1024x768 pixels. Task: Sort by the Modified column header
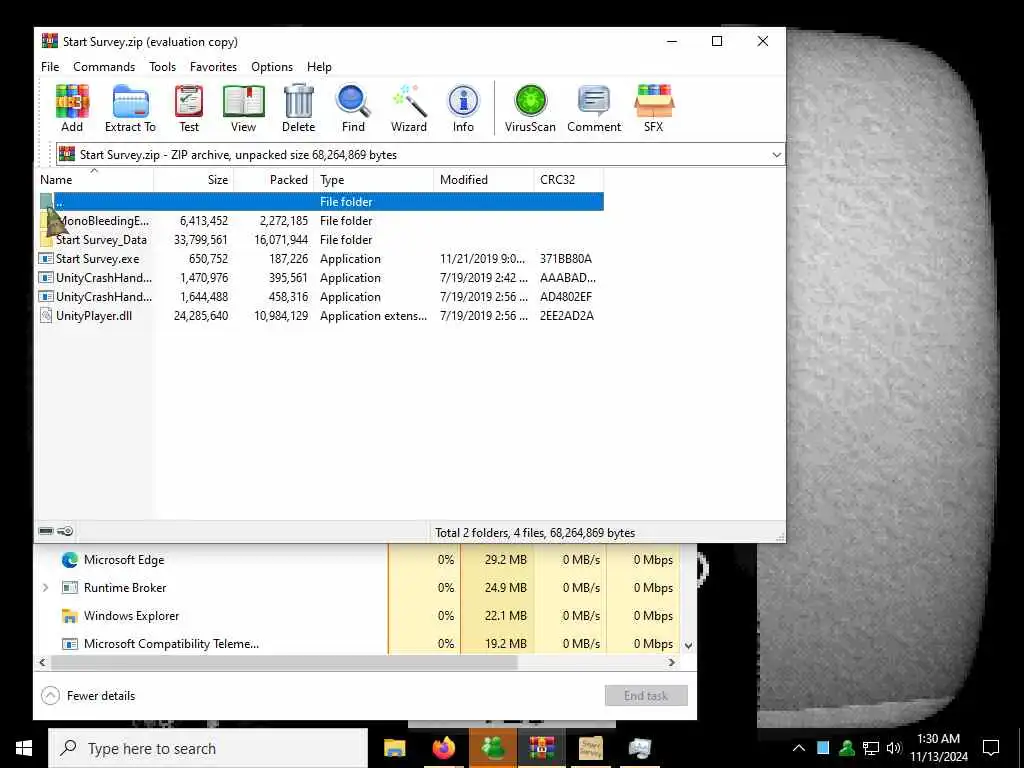click(x=483, y=180)
